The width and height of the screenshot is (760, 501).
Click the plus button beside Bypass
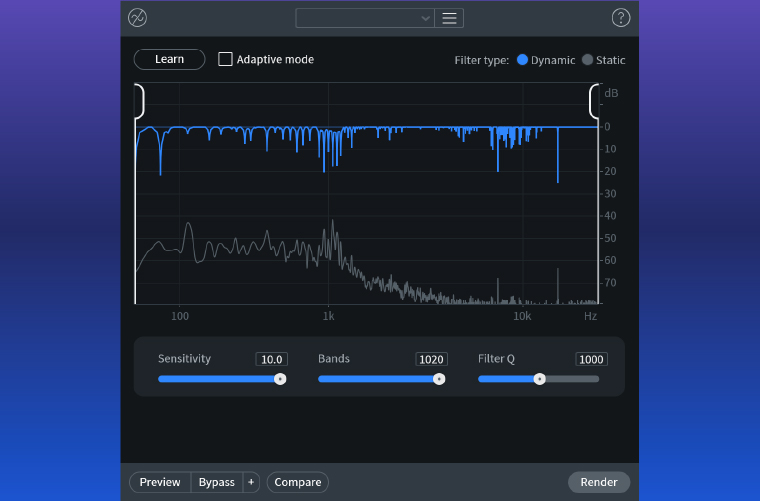click(x=251, y=482)
